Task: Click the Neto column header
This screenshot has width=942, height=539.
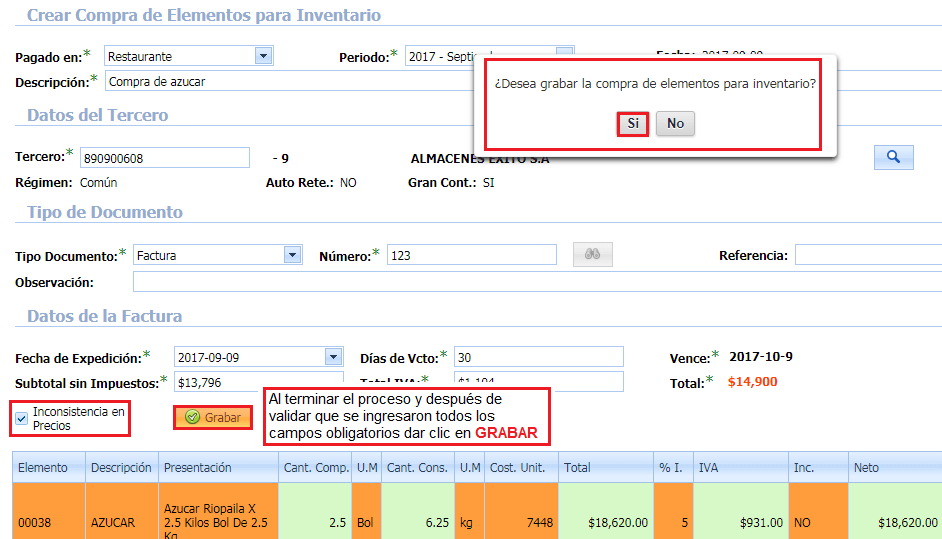Action: (895, 467)
